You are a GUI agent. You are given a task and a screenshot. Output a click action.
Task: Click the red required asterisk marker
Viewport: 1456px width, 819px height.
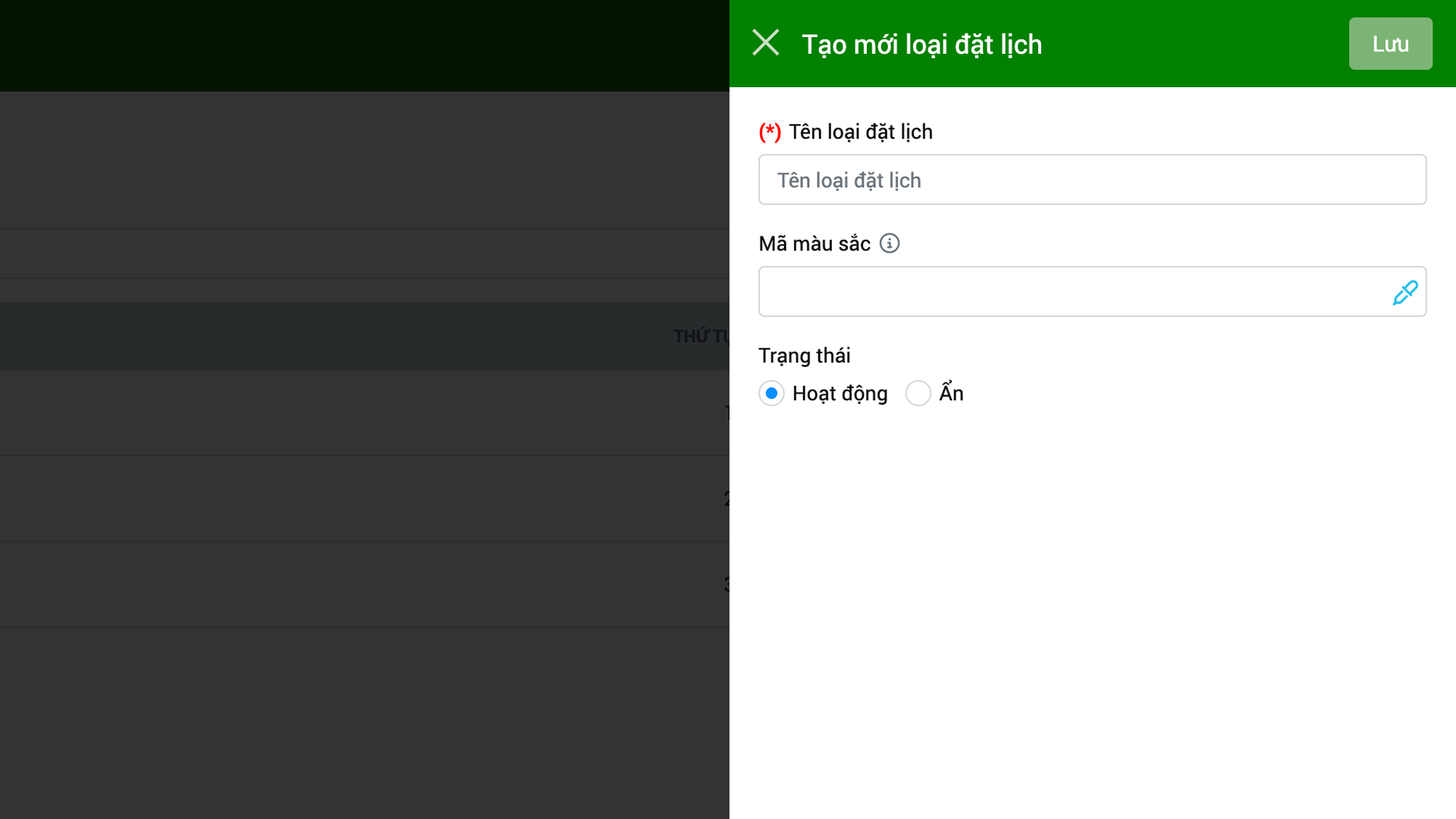click(x=770, y=132)
